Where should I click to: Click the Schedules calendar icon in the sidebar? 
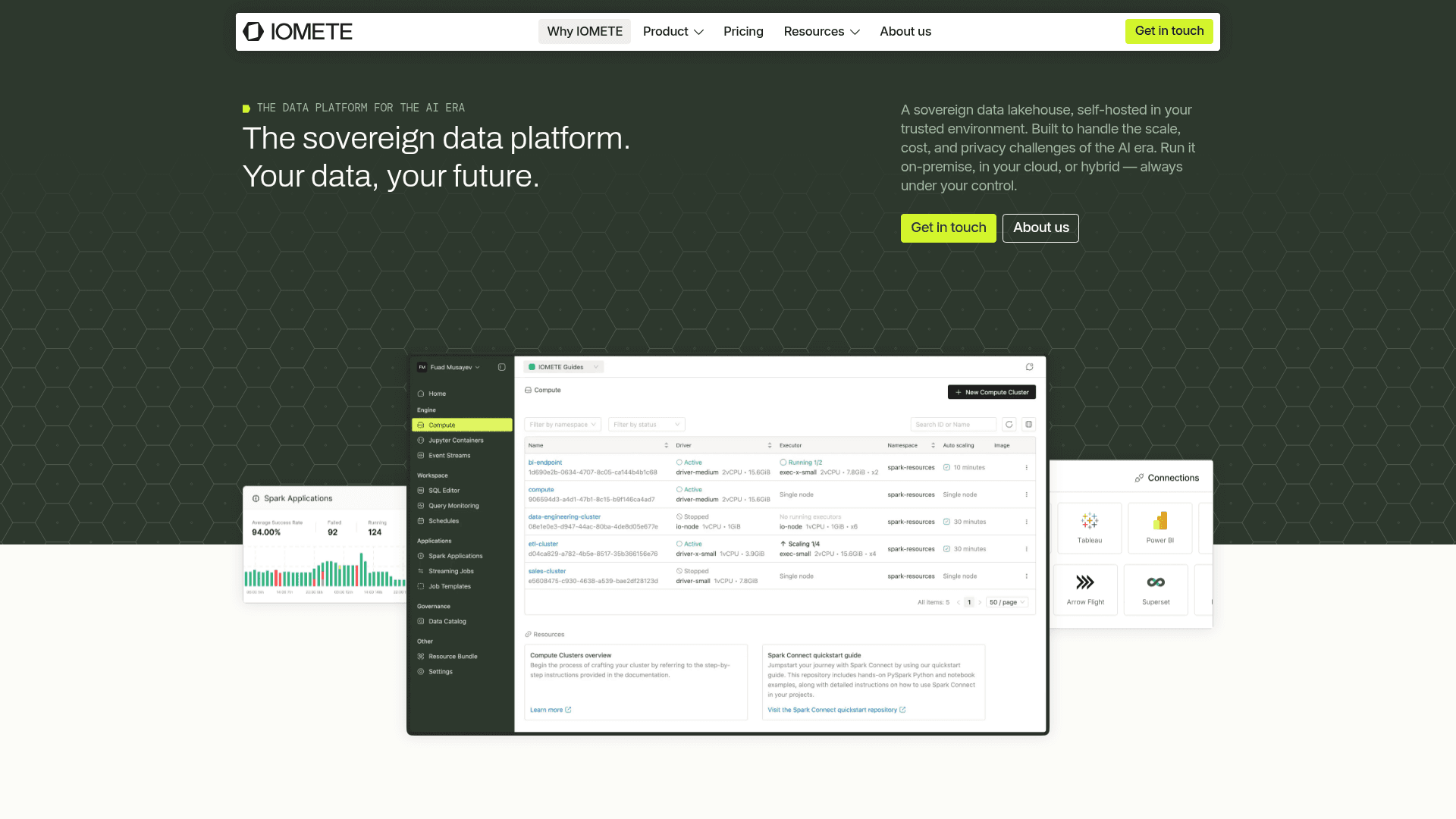tap(421, 521)
